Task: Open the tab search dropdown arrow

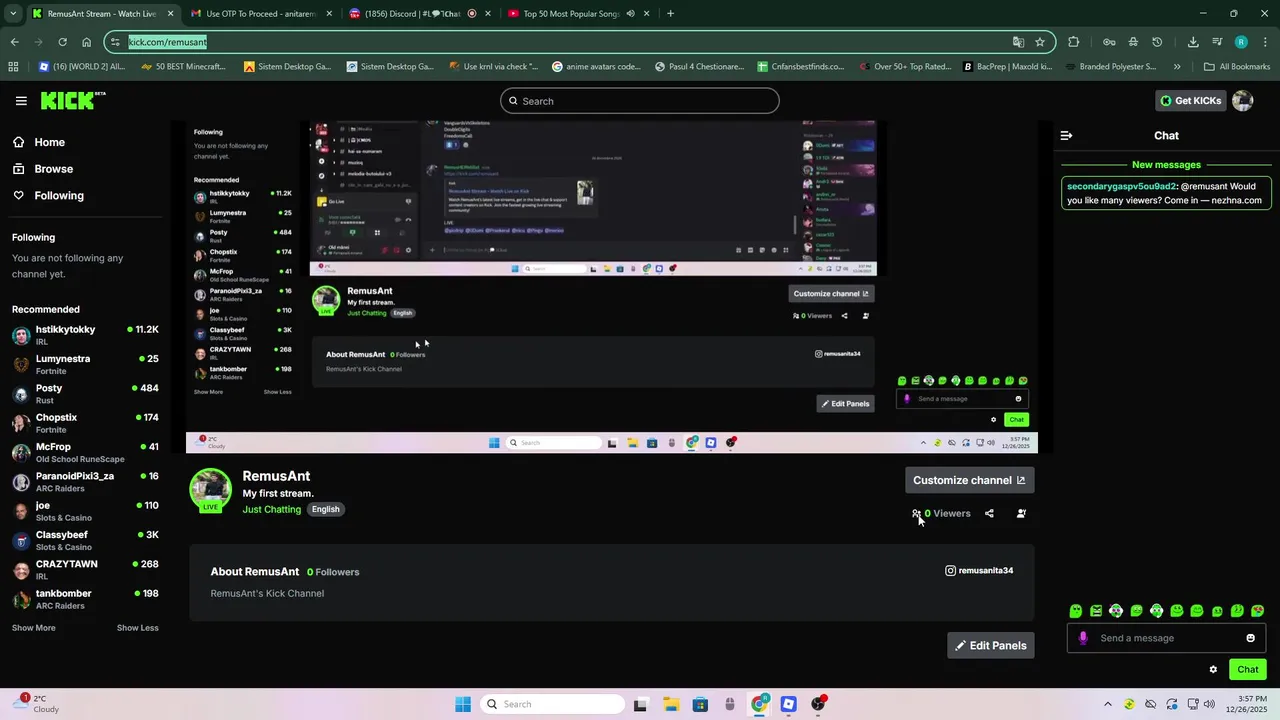Action: (14, 14)
